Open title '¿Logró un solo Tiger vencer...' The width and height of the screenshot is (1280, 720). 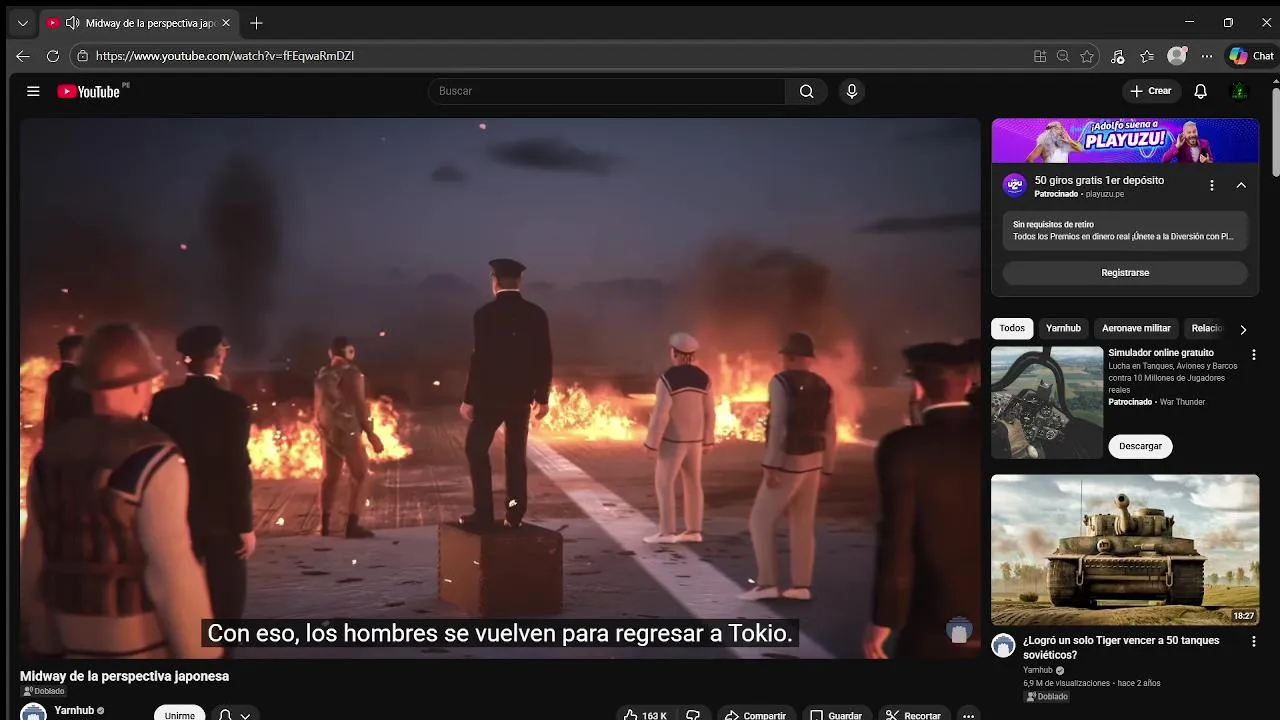pos(1121,647)
